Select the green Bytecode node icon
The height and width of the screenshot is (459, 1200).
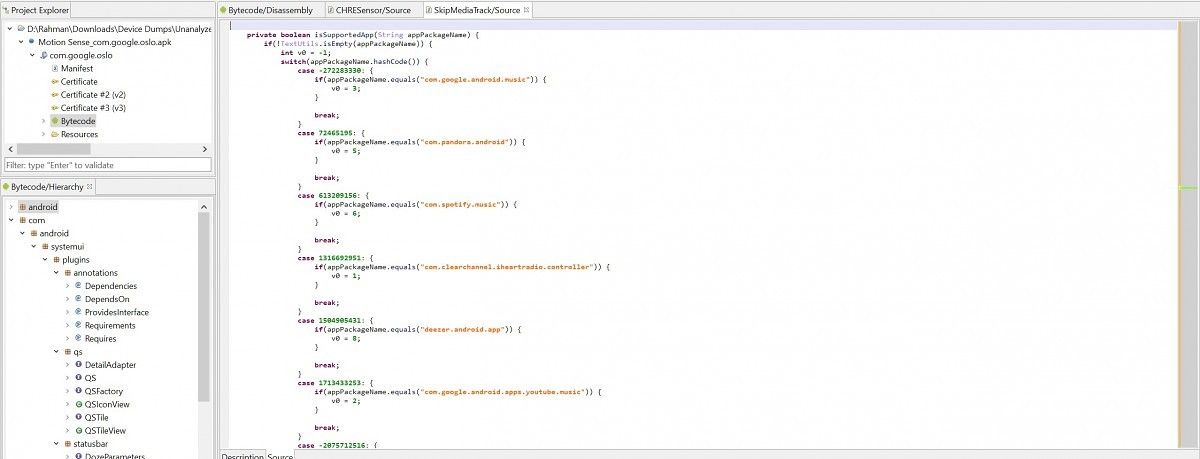pos(54,121)
